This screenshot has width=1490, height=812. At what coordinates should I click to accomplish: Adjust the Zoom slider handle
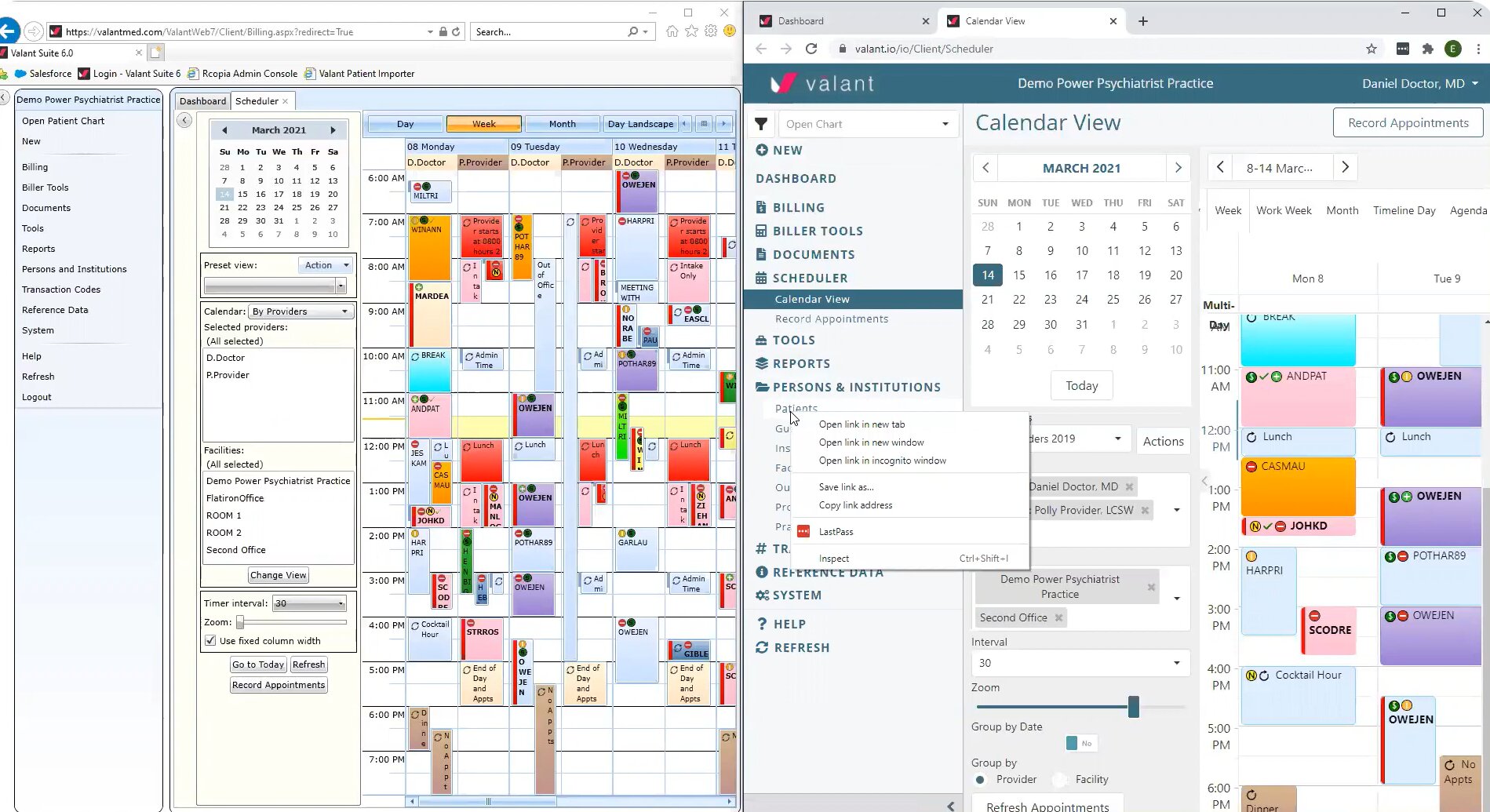[x=1133, y=707]
